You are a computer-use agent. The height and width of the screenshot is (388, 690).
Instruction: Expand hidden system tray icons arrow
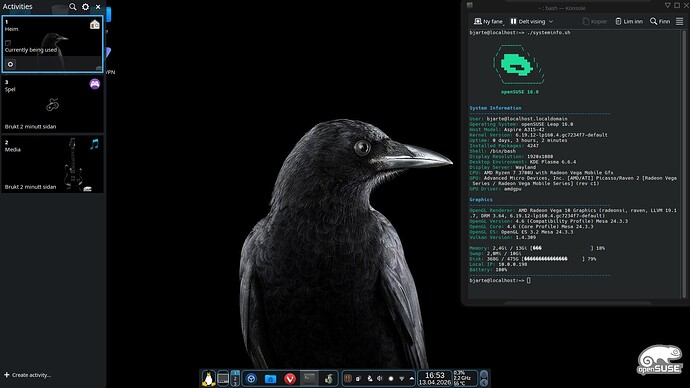pos(411,378)
